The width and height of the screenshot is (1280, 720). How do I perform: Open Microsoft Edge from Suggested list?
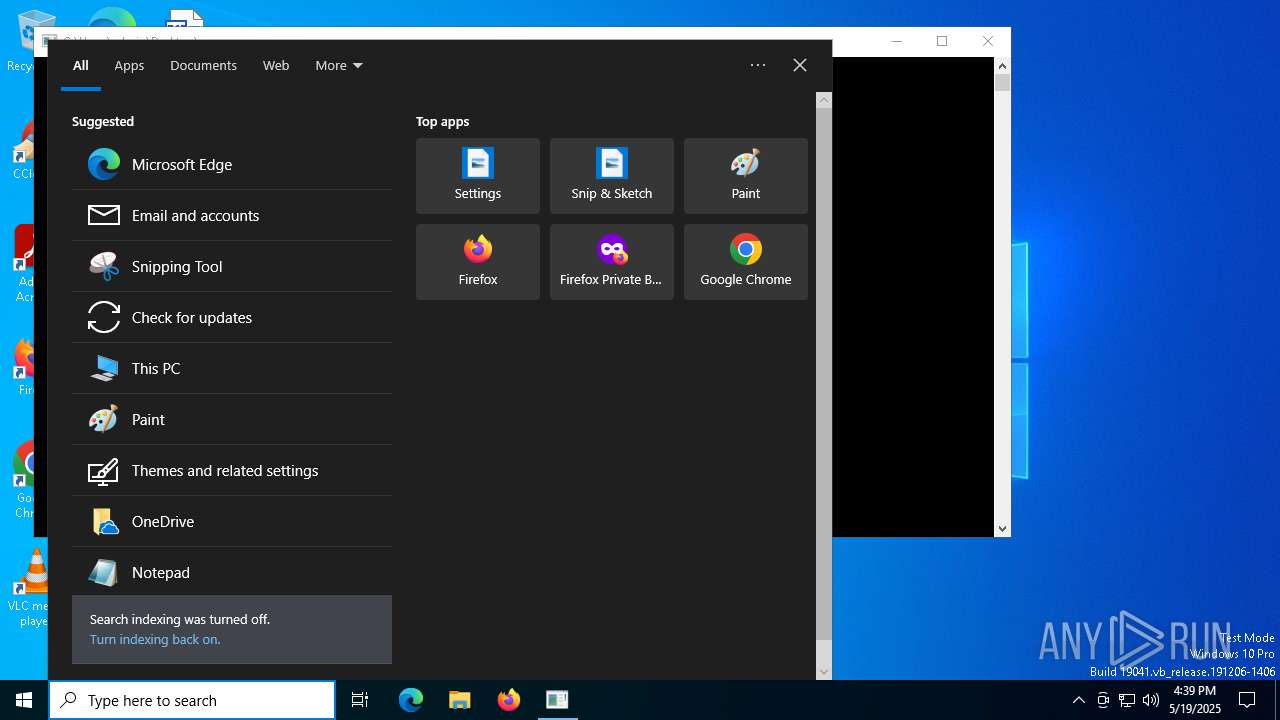coord(232,164)
